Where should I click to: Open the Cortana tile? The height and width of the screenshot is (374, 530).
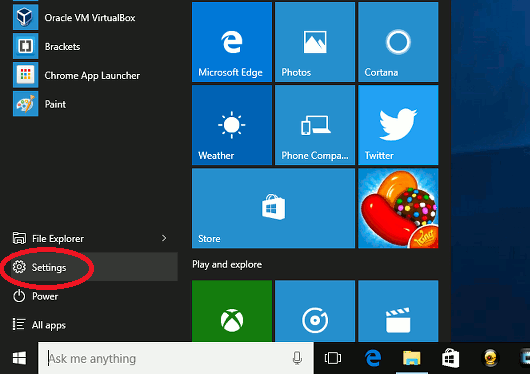pos(398,42)
